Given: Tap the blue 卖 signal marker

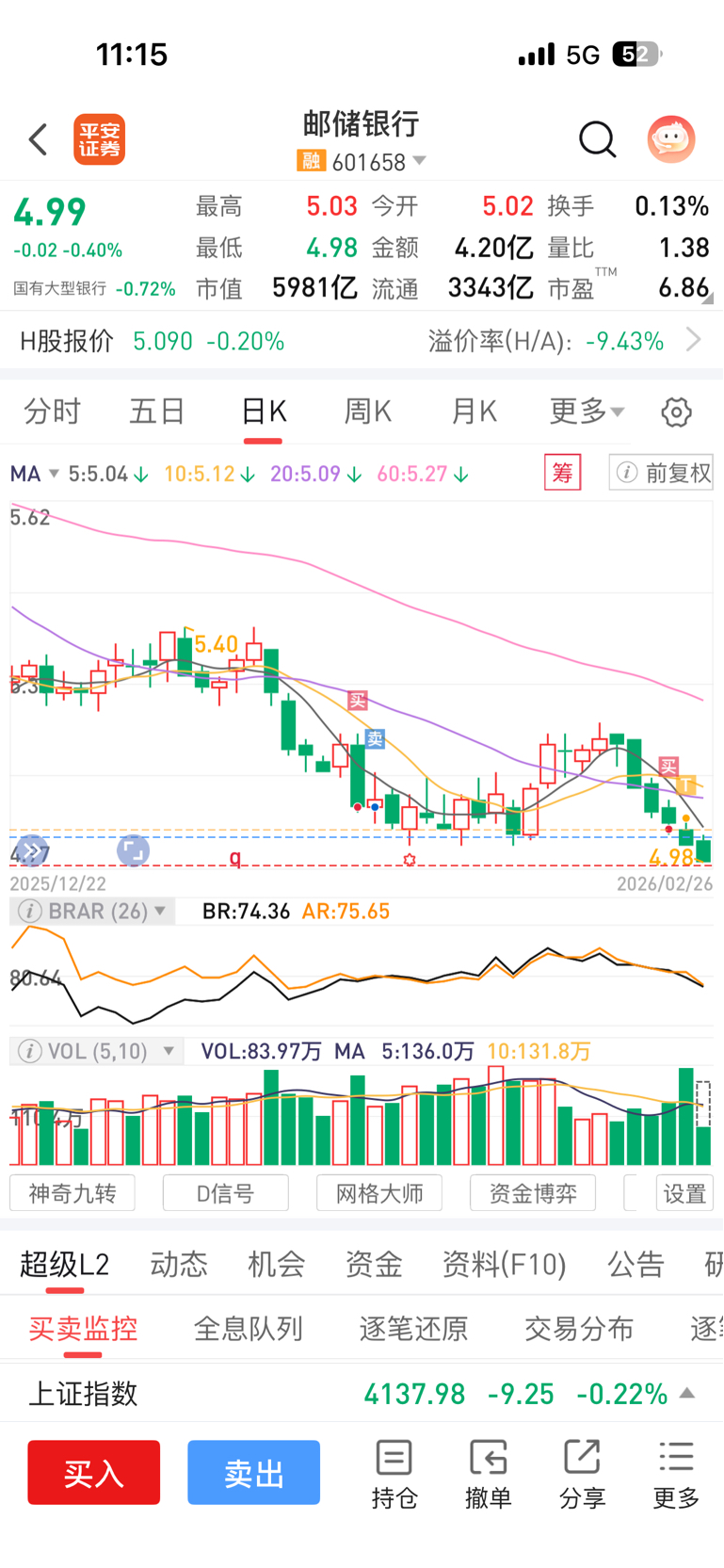Looking at the screenshot, I should (x=375, y=739).
